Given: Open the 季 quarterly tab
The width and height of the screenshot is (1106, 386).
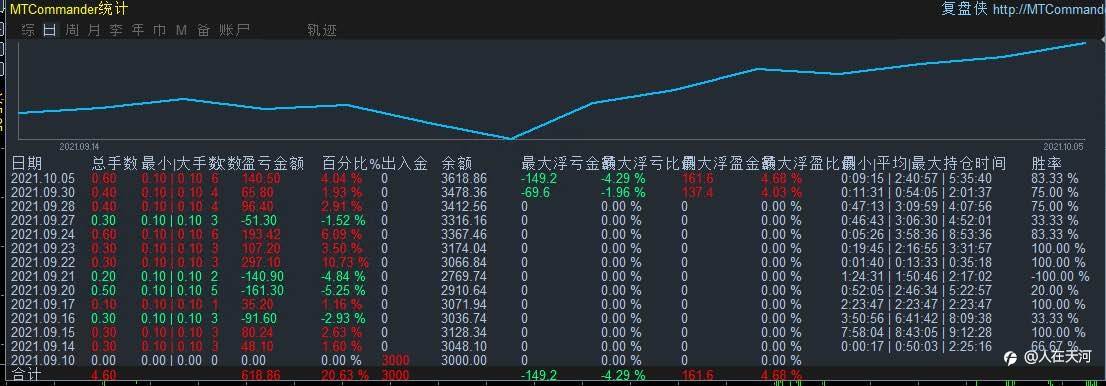Looking at the screenshot, I should pyautogui.click(x=116, y=30).
